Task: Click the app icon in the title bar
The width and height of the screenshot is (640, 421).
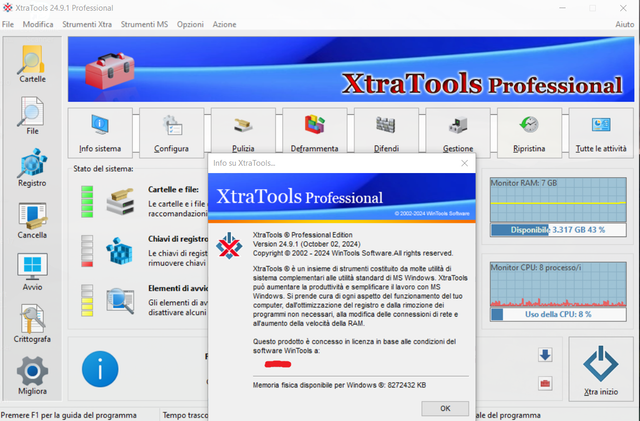Action: tap(7, 8)
